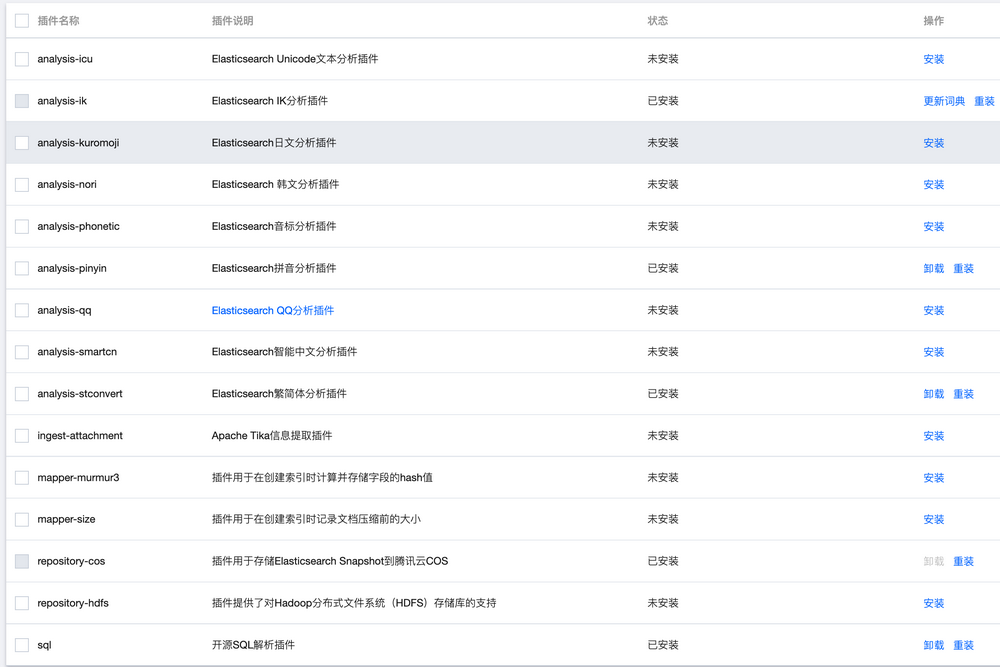Click 重装 for analysis-stconvert
The width and height of the screenshot is (1000, 667).
coord(963,394)
